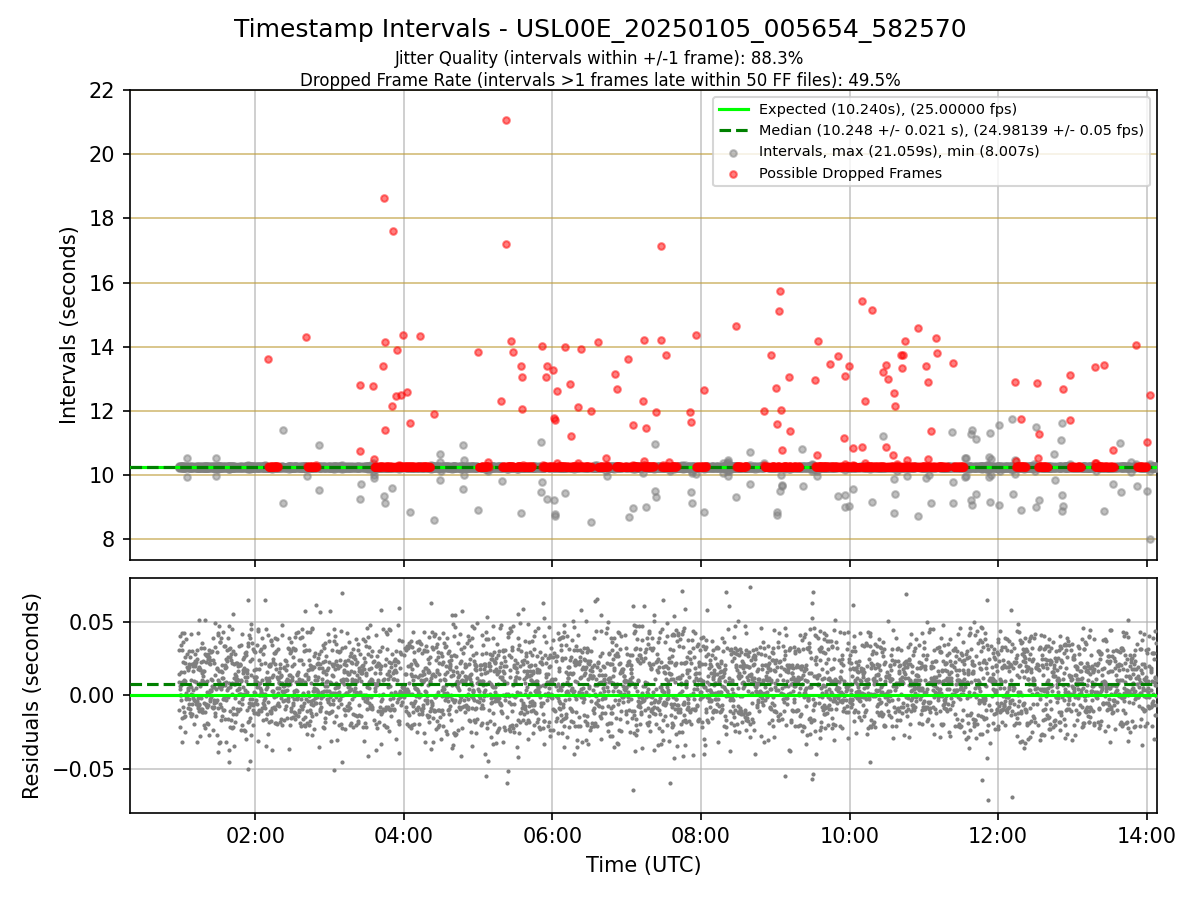Click the solid green line sample in the legend
1200x900 pixels.
[x=734, y=109]
